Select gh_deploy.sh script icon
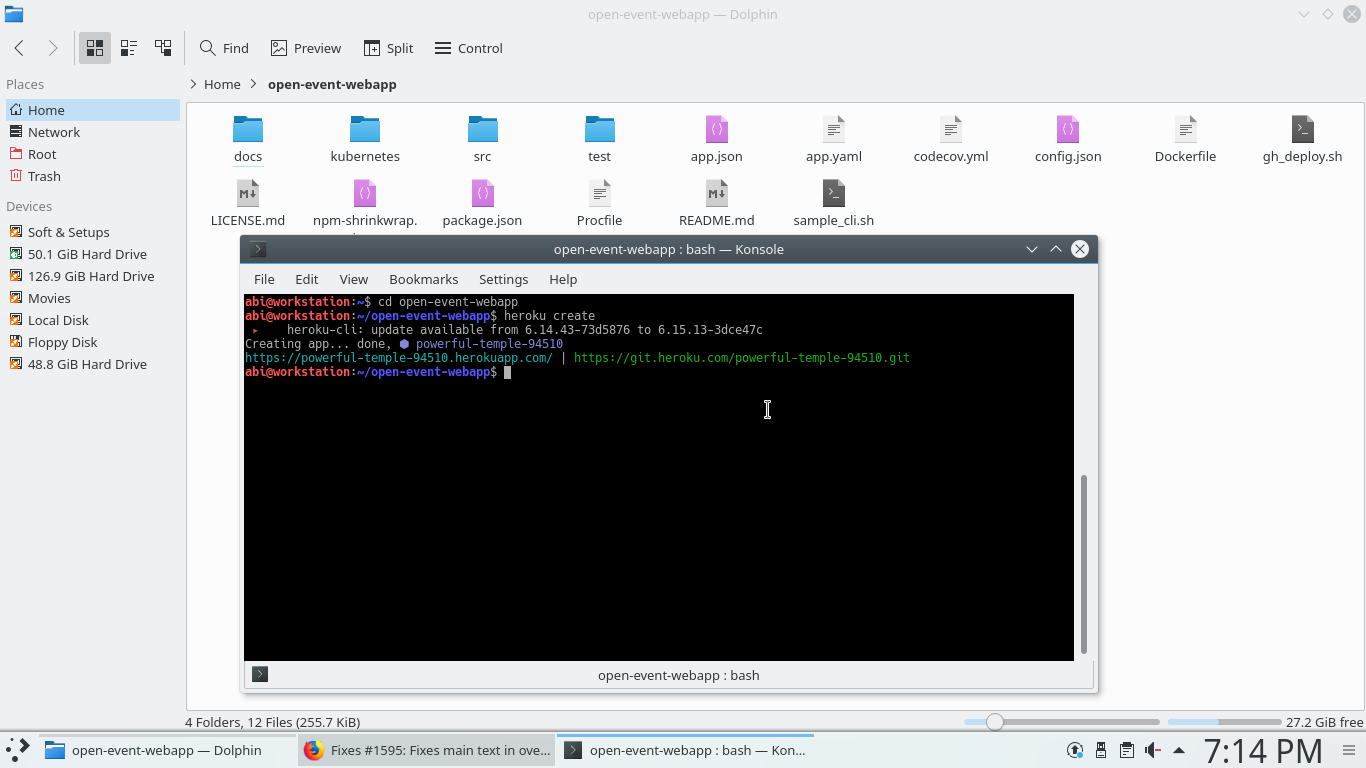This screenshot has width=1366, height=768. click(x=1303, y=129)
